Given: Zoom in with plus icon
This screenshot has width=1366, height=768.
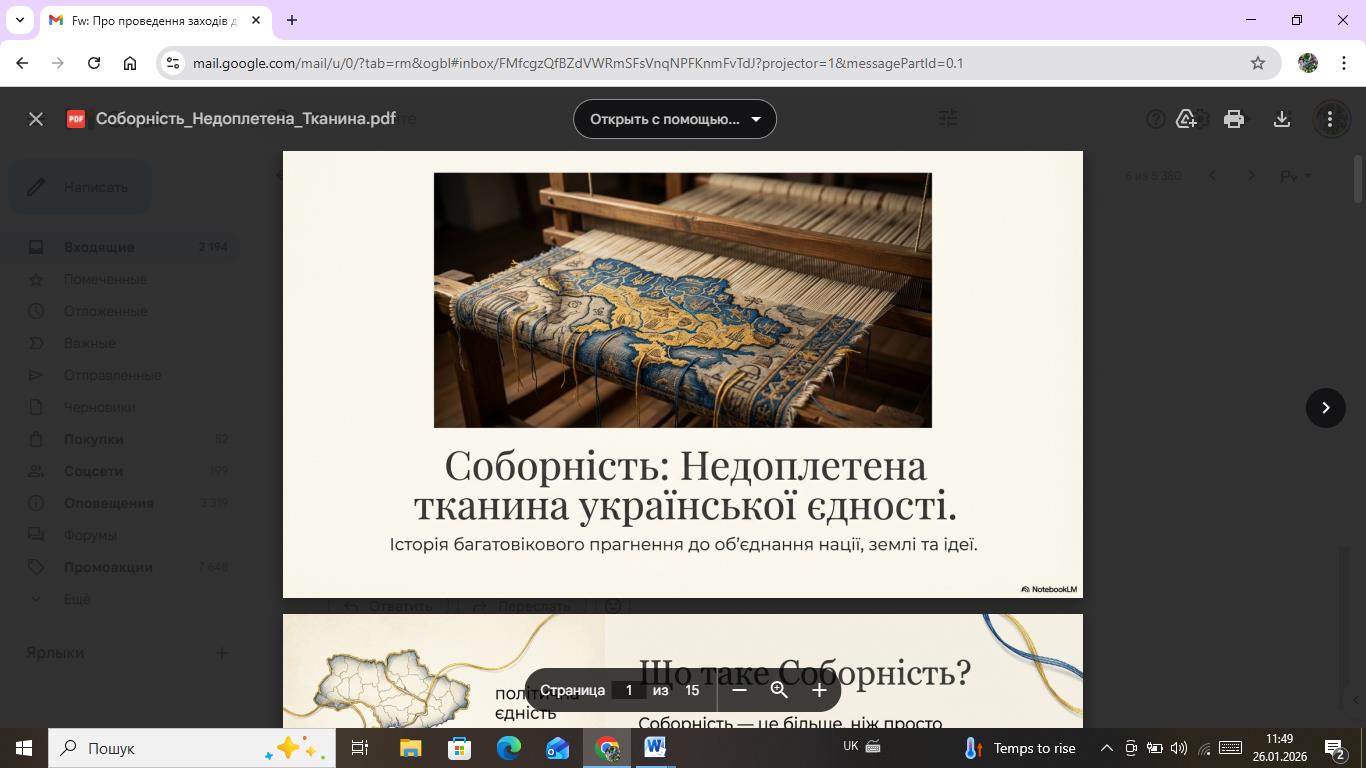Looking at the screenshot, I should point(819,690).
